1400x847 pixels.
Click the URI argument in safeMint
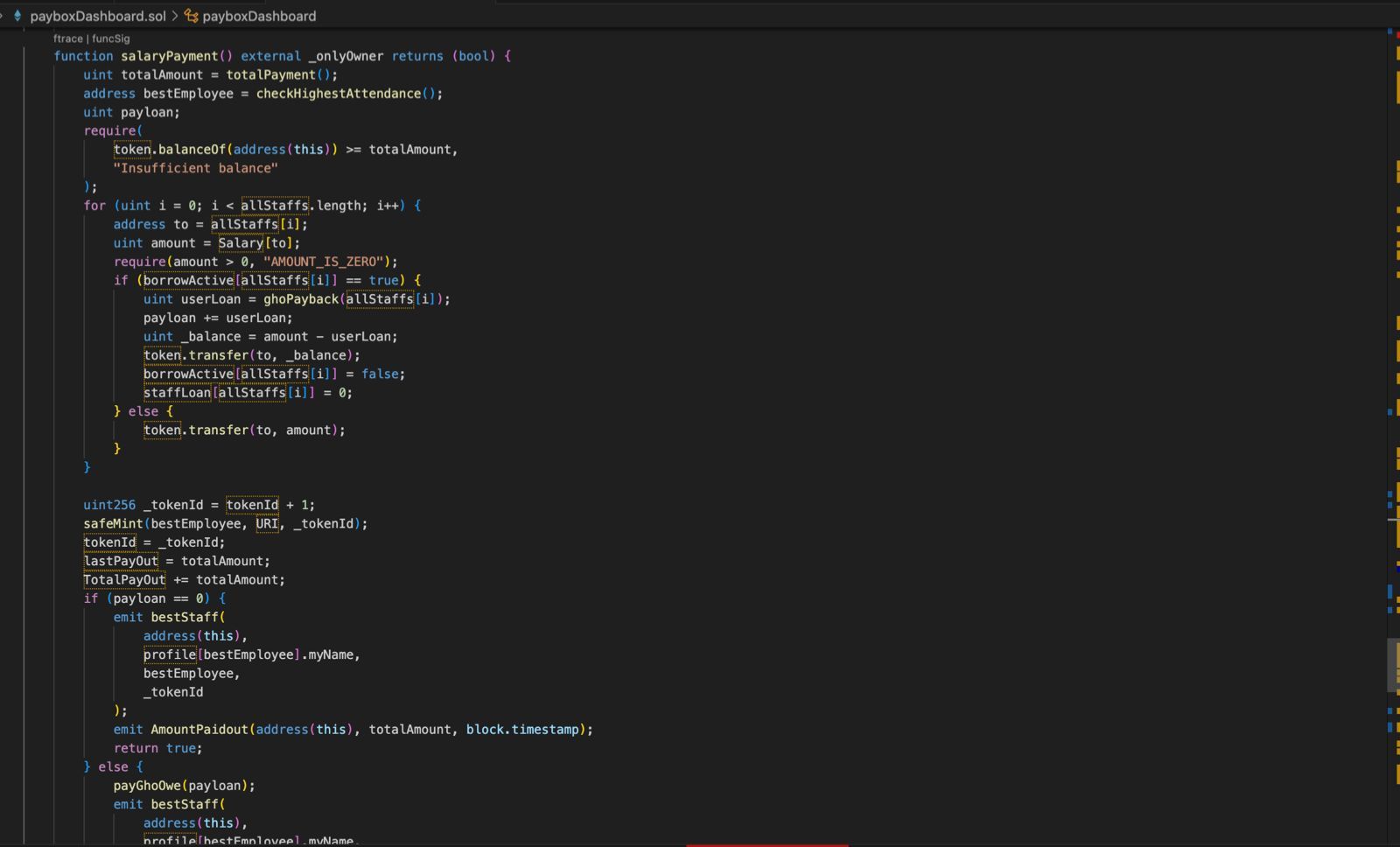[x=267, y=524]
